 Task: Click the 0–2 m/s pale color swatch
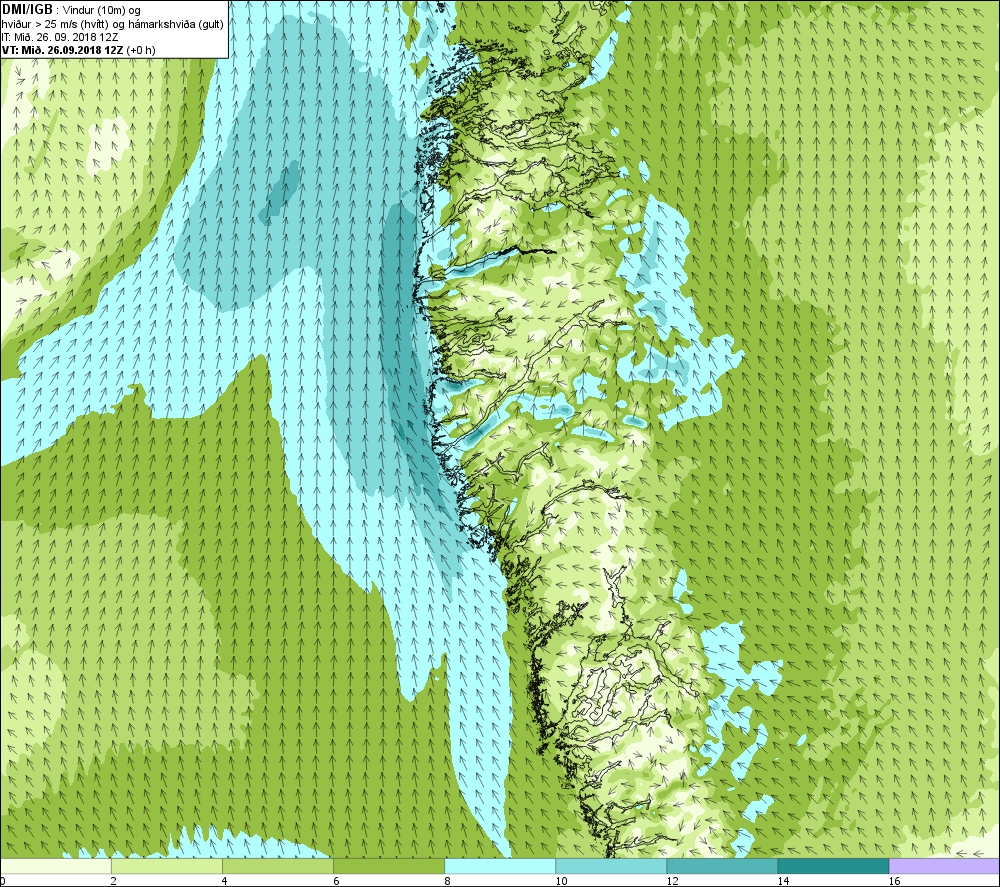55,866
